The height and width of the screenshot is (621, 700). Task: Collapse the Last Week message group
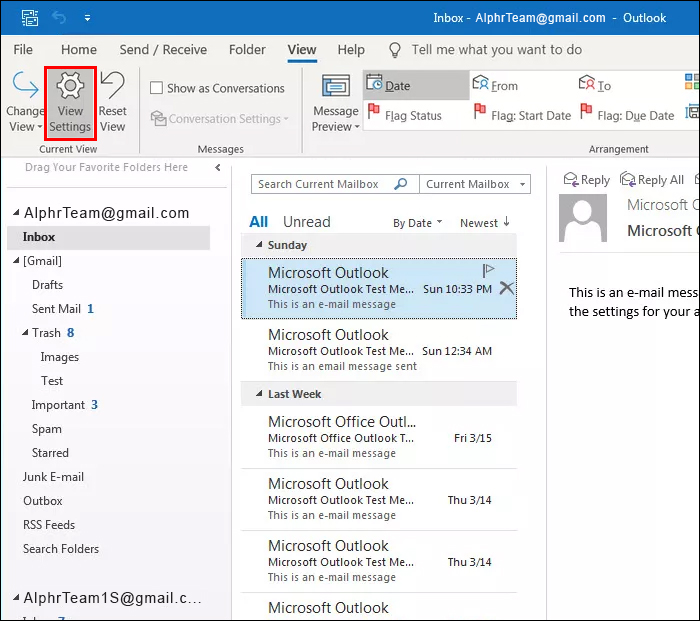(x=259, y=394)
